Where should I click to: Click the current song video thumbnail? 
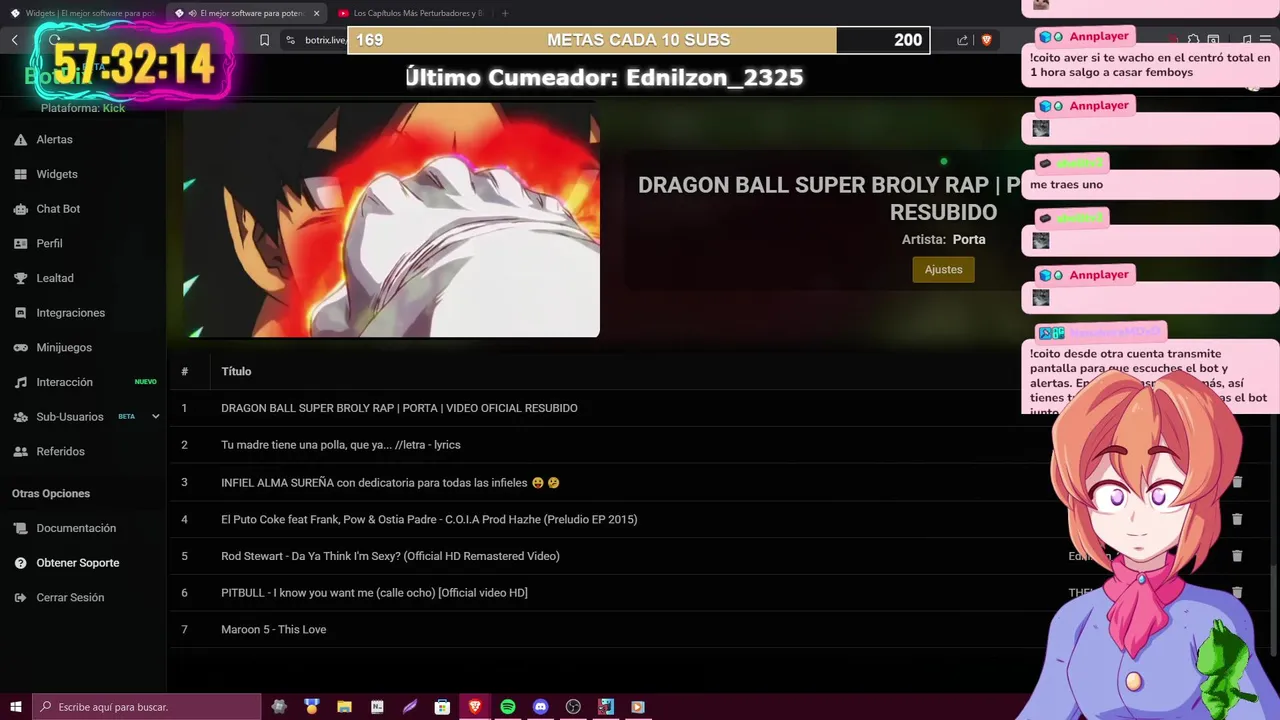[x=391, y=220]
